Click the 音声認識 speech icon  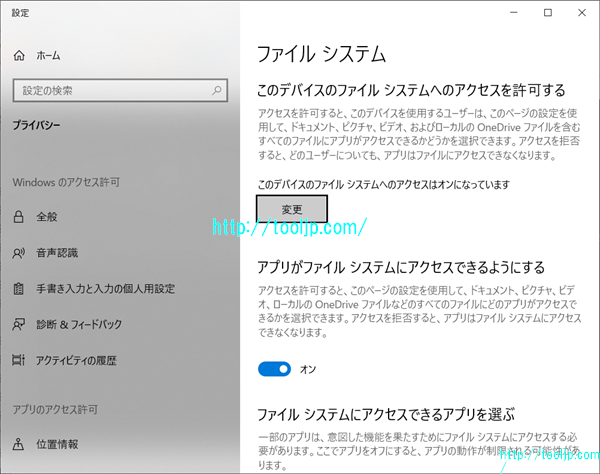click(x=18, y=253)
